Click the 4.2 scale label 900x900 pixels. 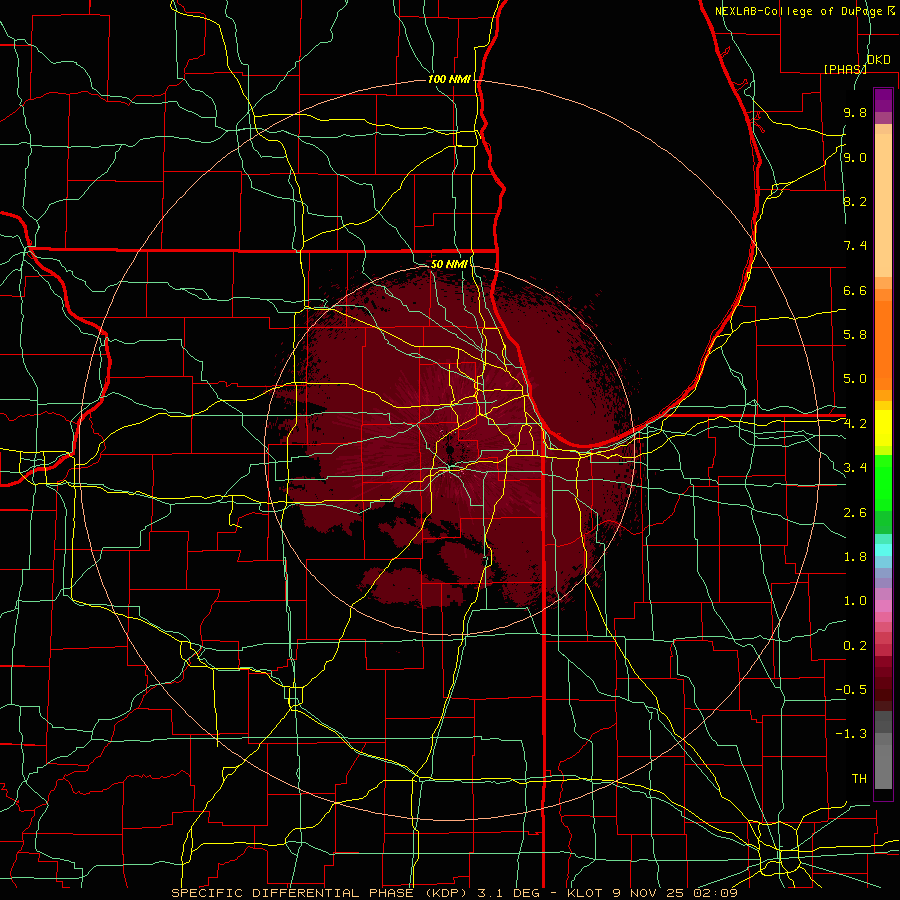click(x=855, y=424)
